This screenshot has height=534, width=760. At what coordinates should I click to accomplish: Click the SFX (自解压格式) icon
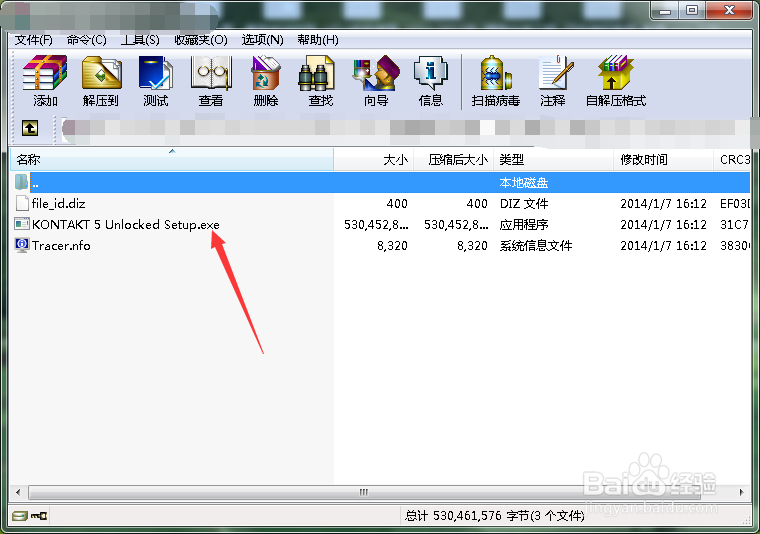(x=616, y=73)
